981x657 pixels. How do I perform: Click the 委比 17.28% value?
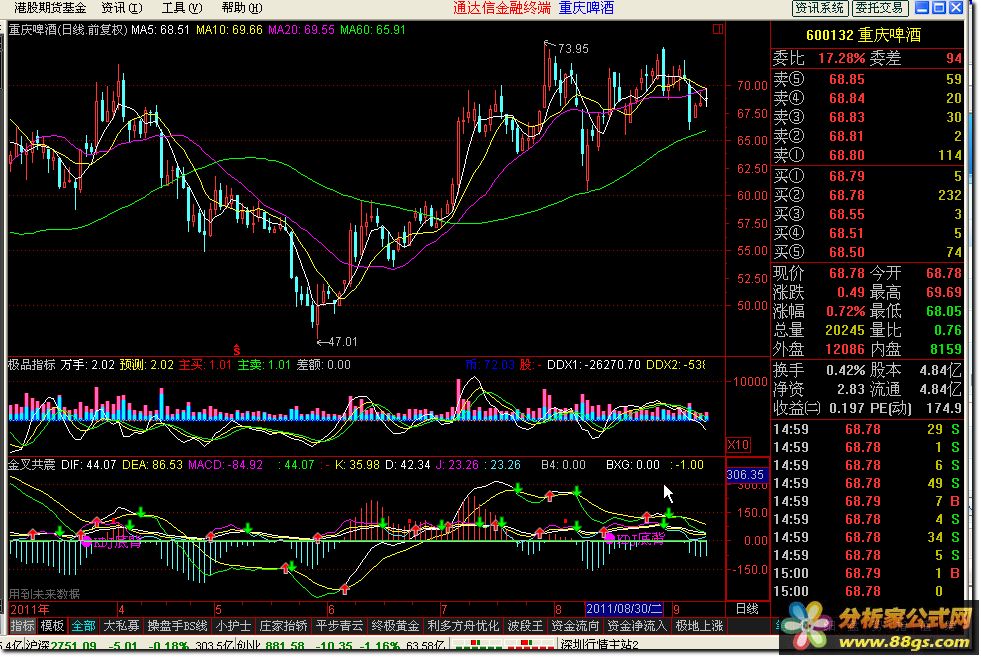(841, 59)
